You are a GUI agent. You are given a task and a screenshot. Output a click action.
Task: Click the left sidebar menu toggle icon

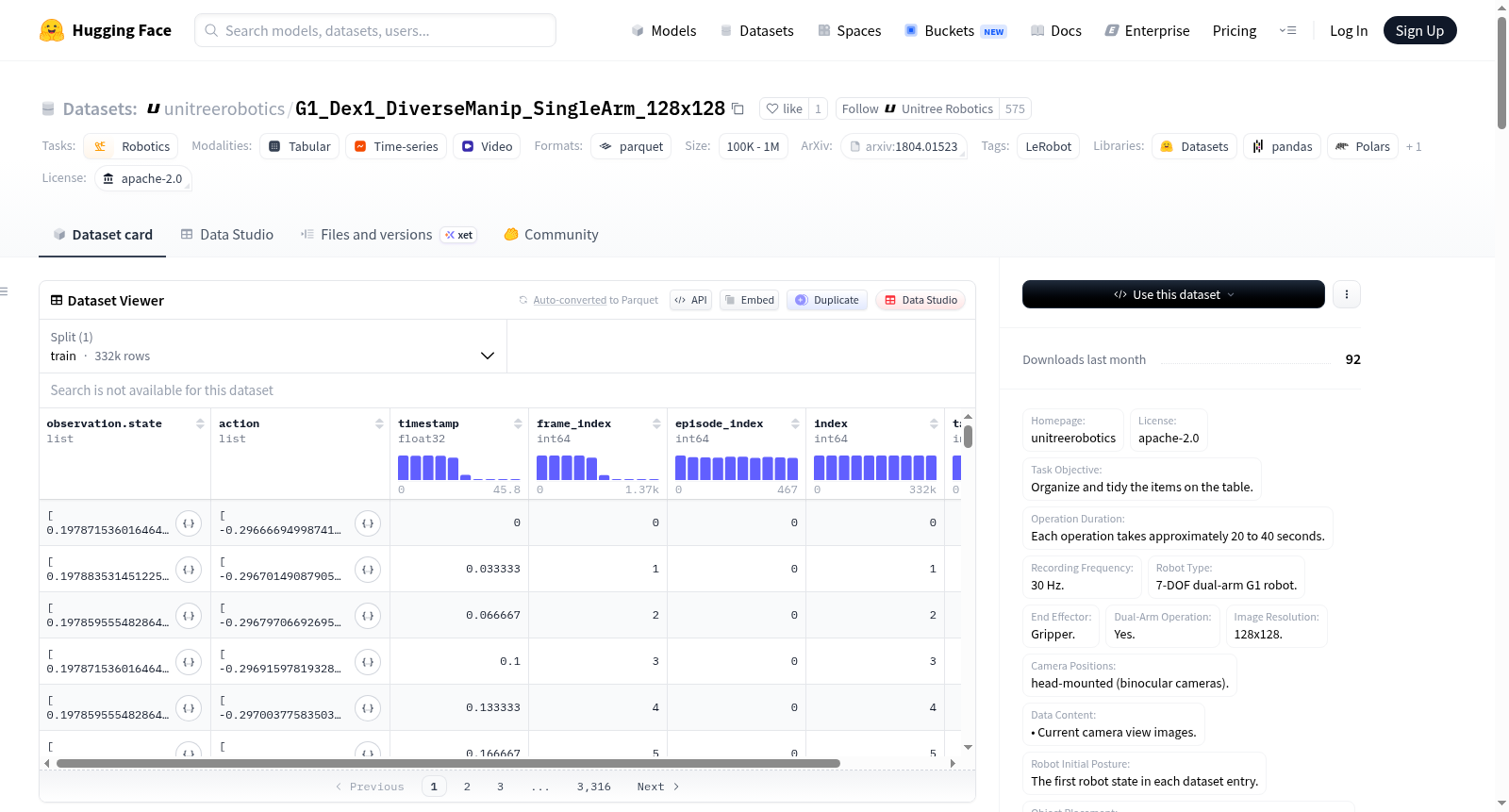click(5, 291)
